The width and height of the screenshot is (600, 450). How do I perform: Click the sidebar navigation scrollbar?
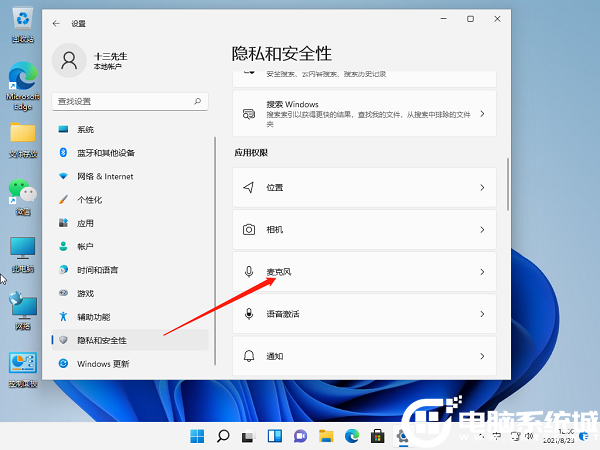pos(215,251)
